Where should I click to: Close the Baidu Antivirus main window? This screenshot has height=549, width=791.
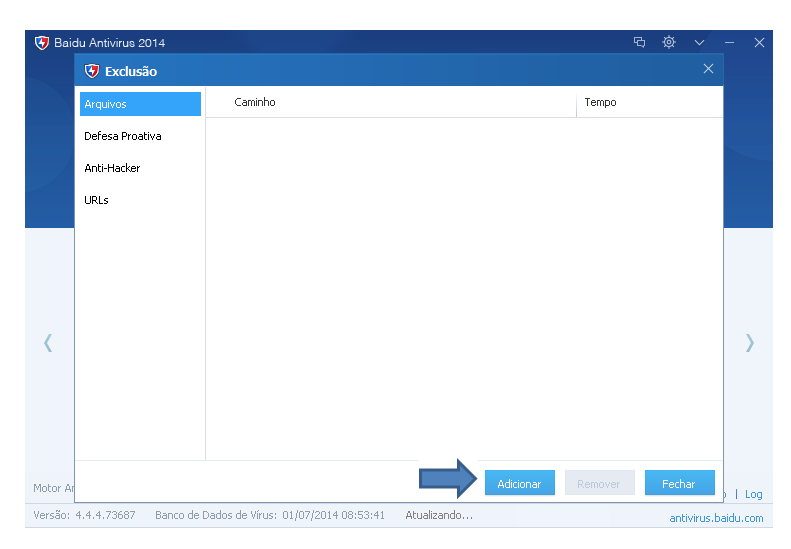coord(759,43)
